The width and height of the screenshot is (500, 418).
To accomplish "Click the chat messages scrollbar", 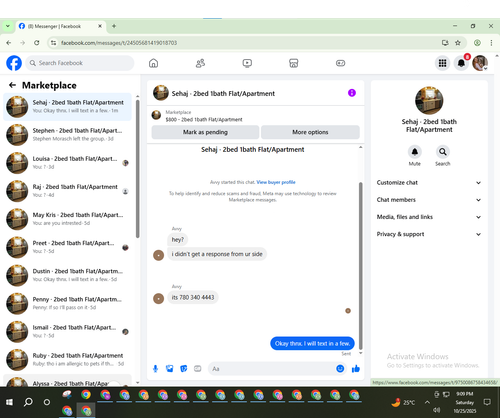I will pos(360,266).
